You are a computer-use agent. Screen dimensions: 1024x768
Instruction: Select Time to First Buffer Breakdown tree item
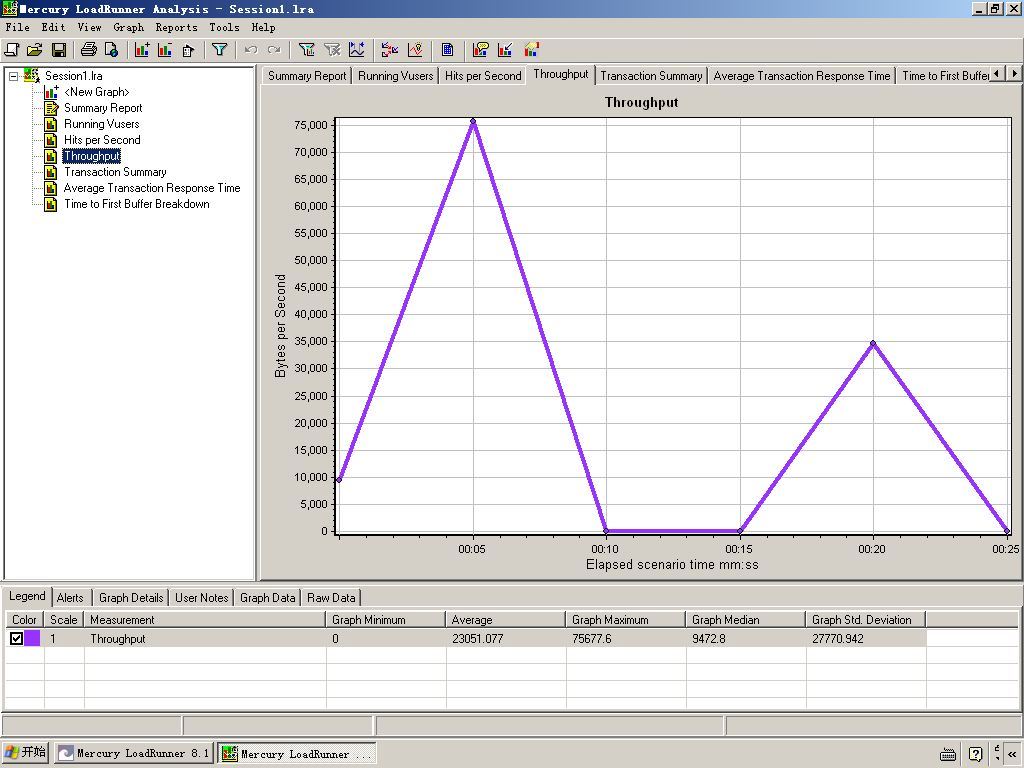click(x=136, y=204)
